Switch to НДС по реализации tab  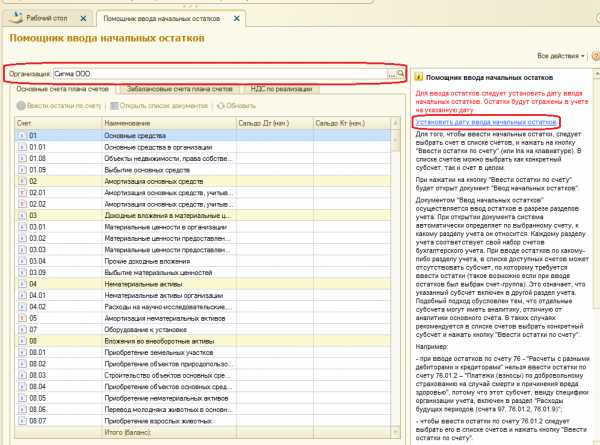click(x=281, y=89)
